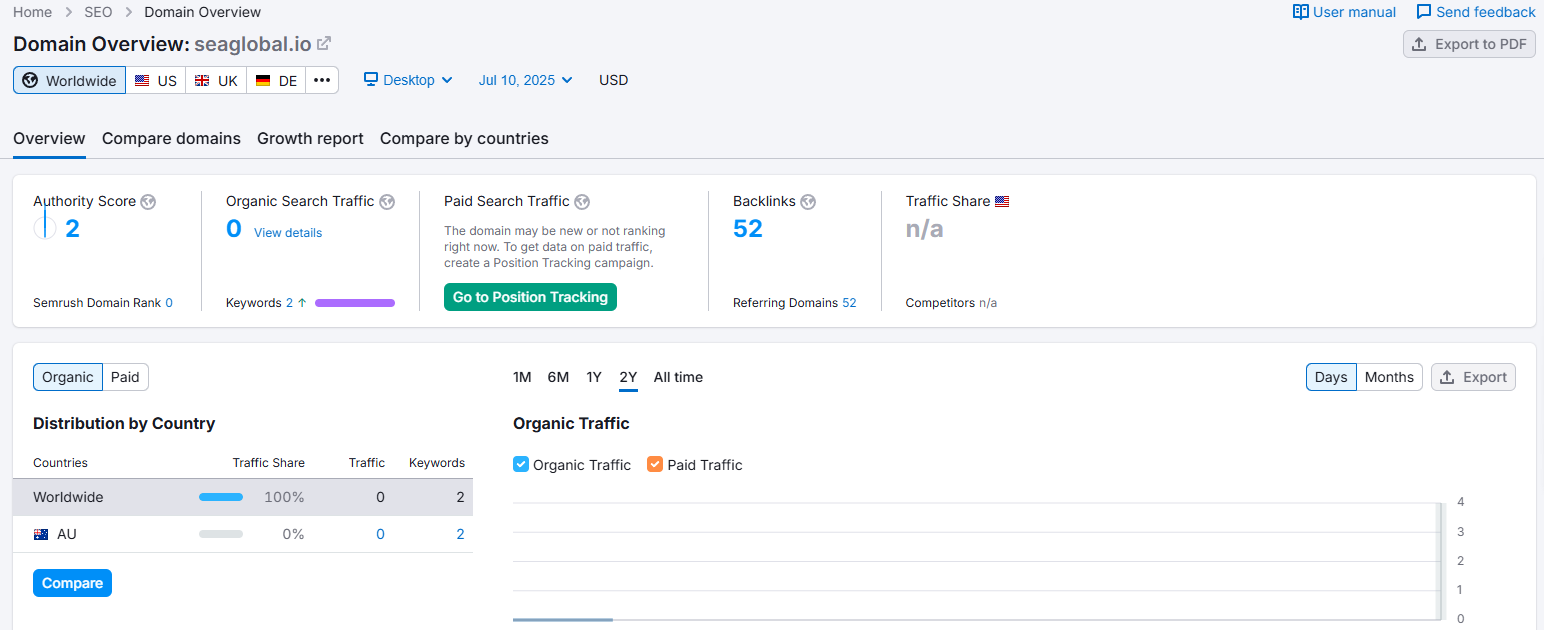Open the Desktop device dropdown
The height and width of the screenshot is (630, 1544).
(408, 80)
